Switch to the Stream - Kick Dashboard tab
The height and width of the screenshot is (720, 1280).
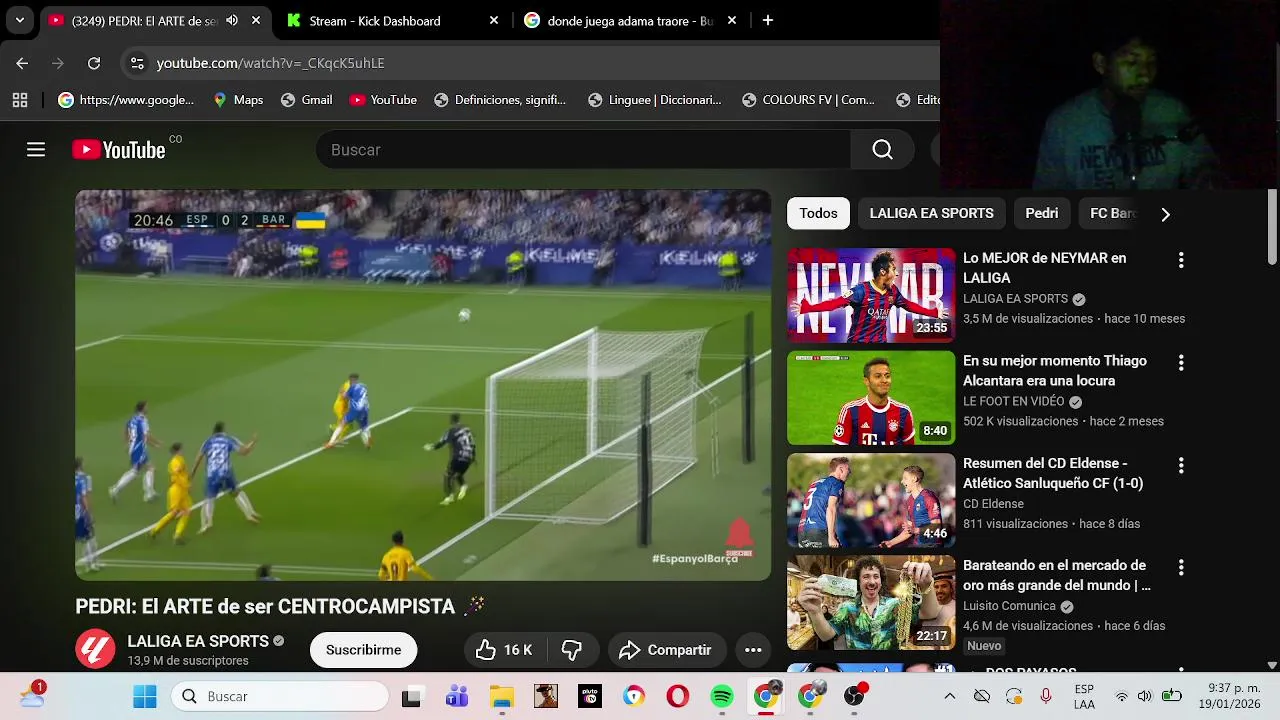click(392, 20)
